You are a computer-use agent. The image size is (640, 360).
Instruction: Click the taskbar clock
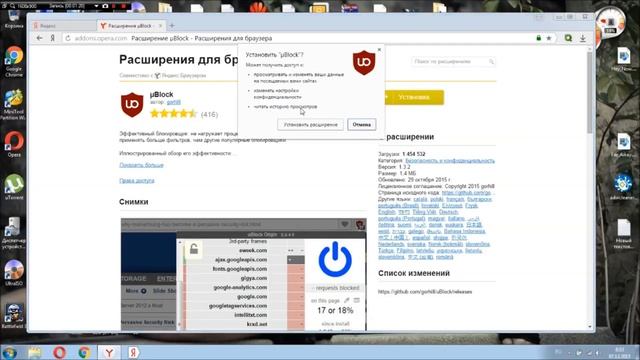point(620,353)
